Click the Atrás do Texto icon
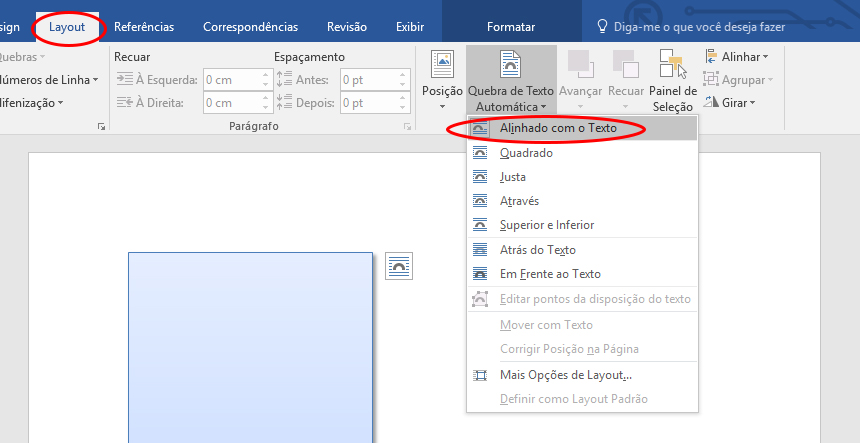This screenshot has width=860, height=443. [x=480, y=250]
